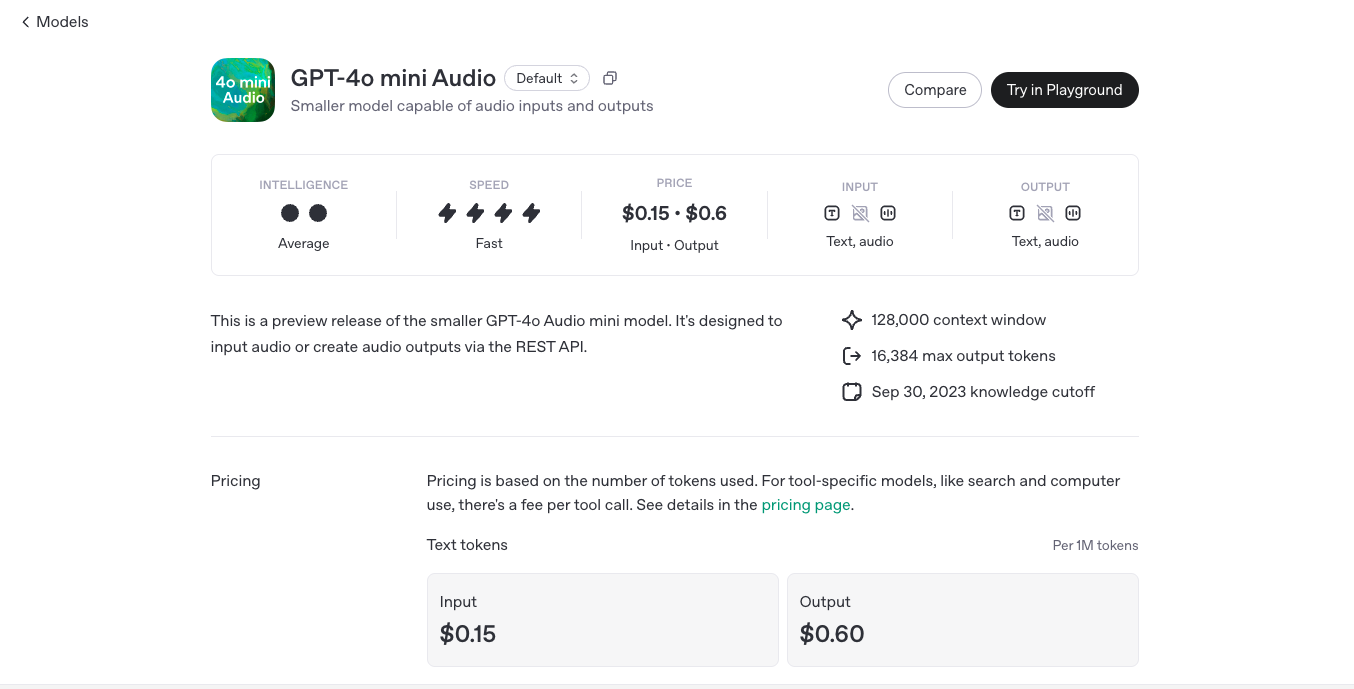Viewport: 1354px width, 689px height.
Task: Click the 4o mini Audio model thumbnail
Action: [x=243, y=90]
